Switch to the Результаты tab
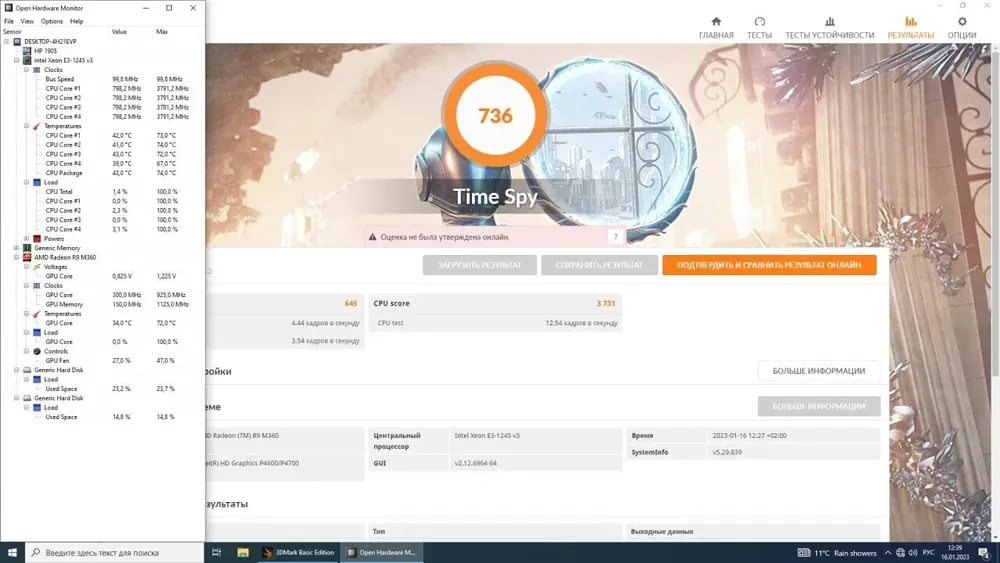Viewport: 1000px width, 563px height. pos(910,28)
